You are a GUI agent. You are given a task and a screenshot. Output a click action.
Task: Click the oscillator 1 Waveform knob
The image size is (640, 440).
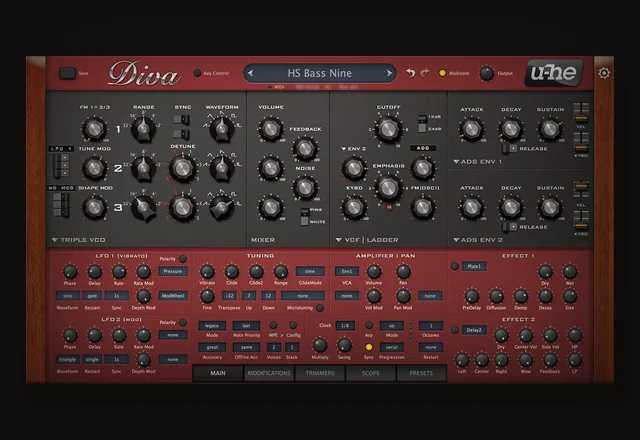[x=222, y=129]
